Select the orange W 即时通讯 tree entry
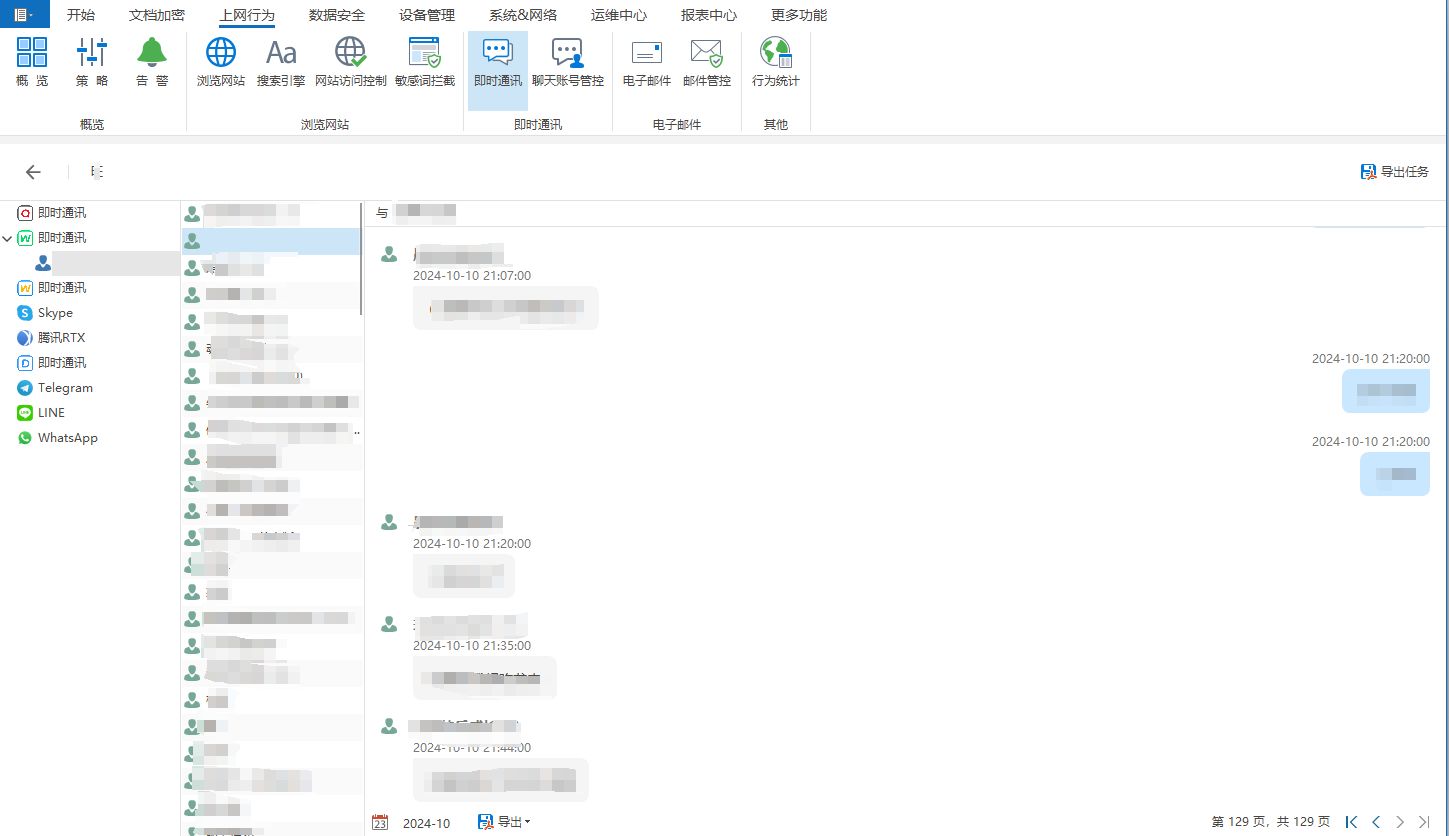 pos(53,287)
